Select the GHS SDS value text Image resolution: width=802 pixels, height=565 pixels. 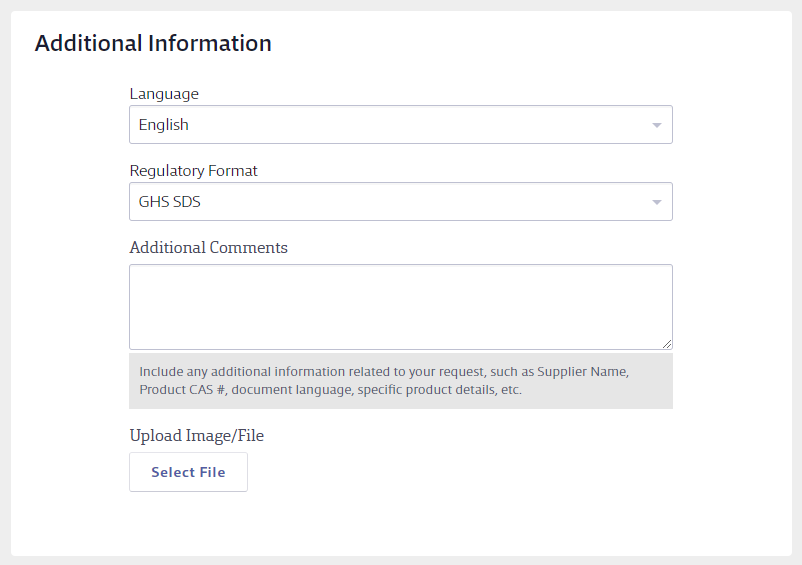[169, 201]
